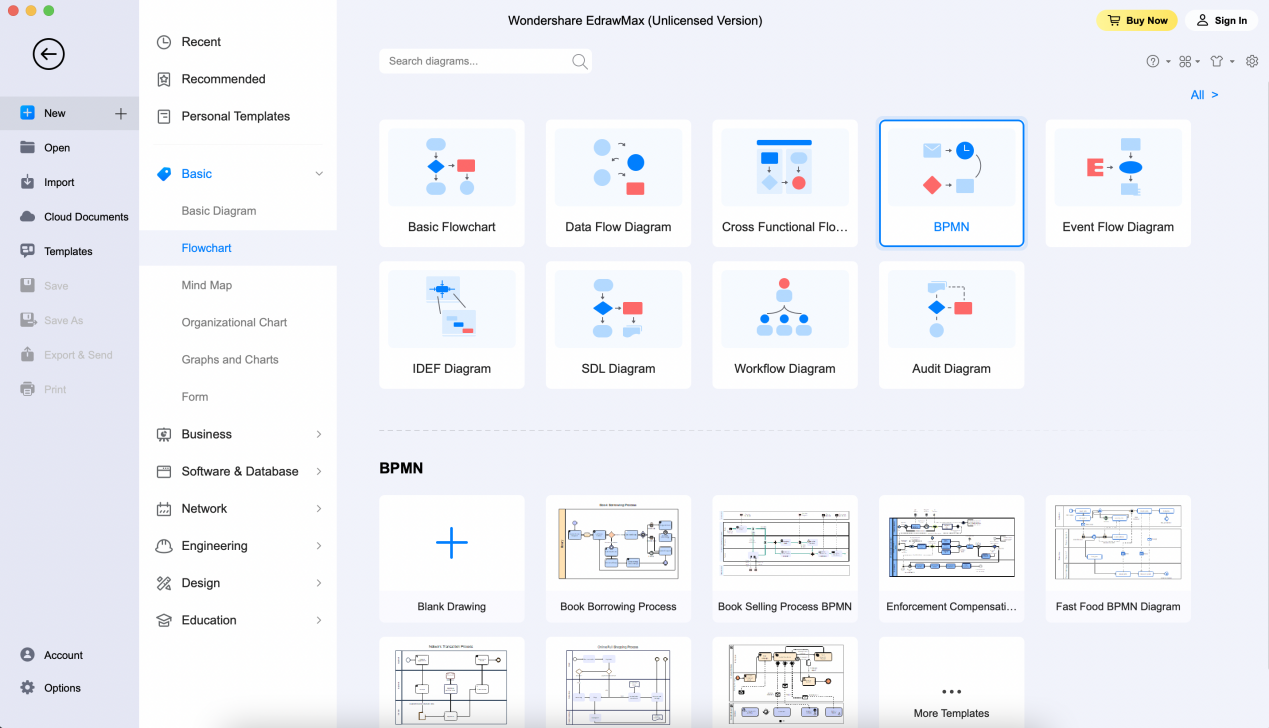This screenshot has height=728, width=1269.
Task: Click the search diagrams input field
Action: click(x=485, y=61)
